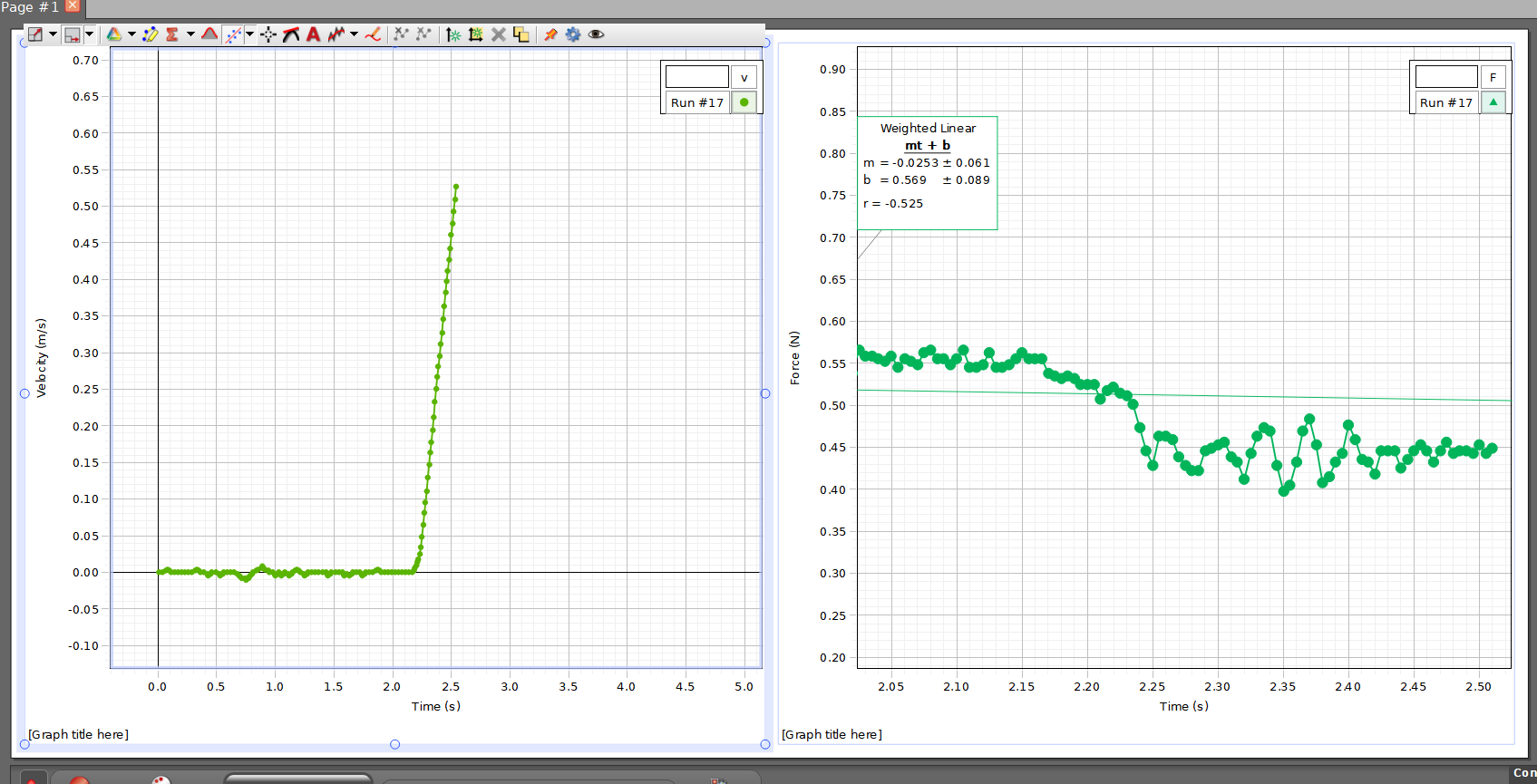The height and width of the screenshot is (784, 1537).
Task: Expand the curve fit dropdown arrow
Action: pos(250,34)
